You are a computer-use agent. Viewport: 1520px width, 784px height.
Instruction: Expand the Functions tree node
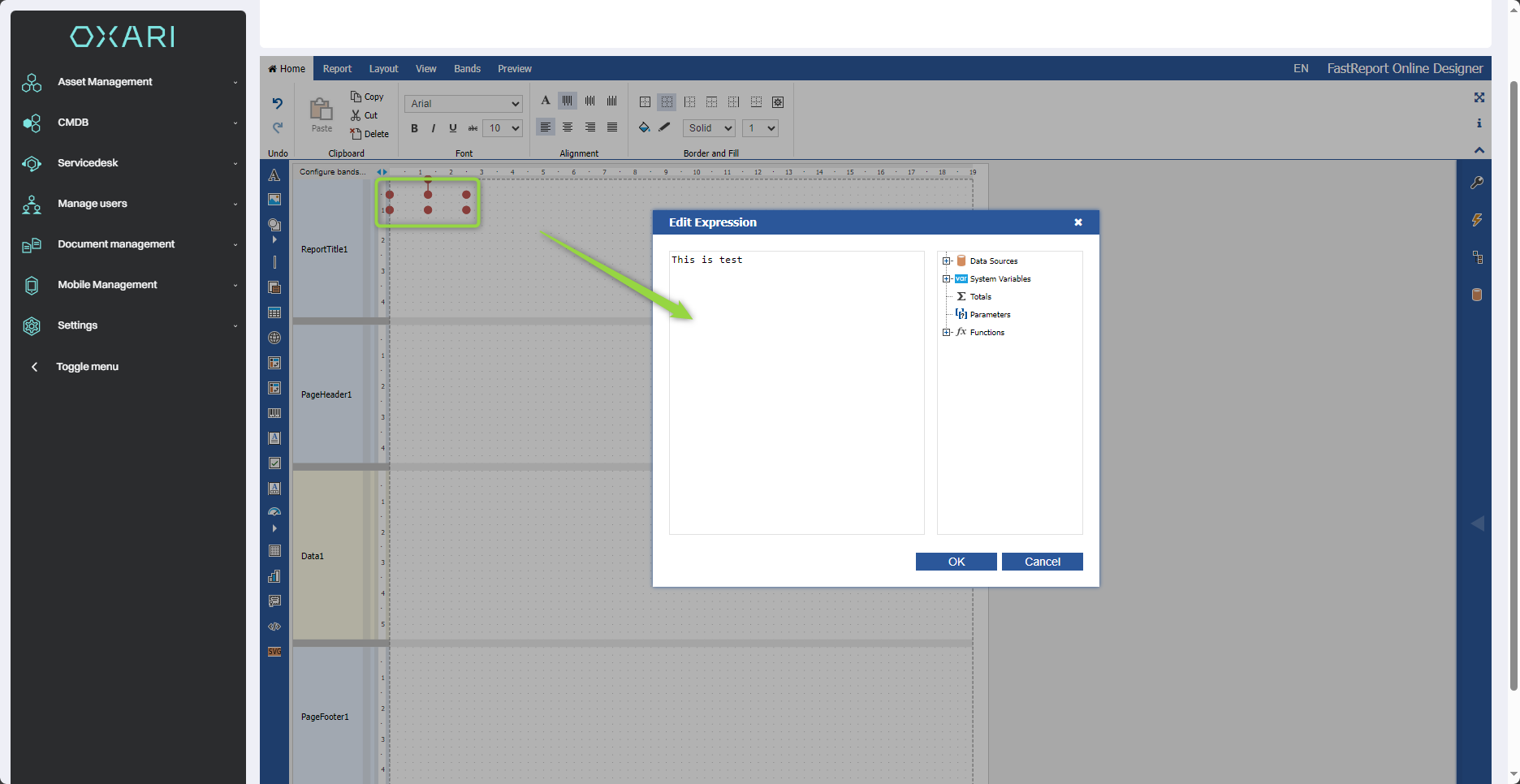click(946, 332)
